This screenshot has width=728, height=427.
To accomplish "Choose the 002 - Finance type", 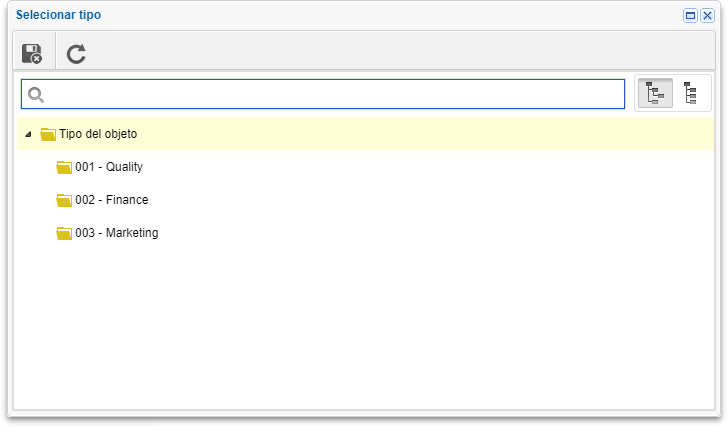I will click(x=112, y=200).
